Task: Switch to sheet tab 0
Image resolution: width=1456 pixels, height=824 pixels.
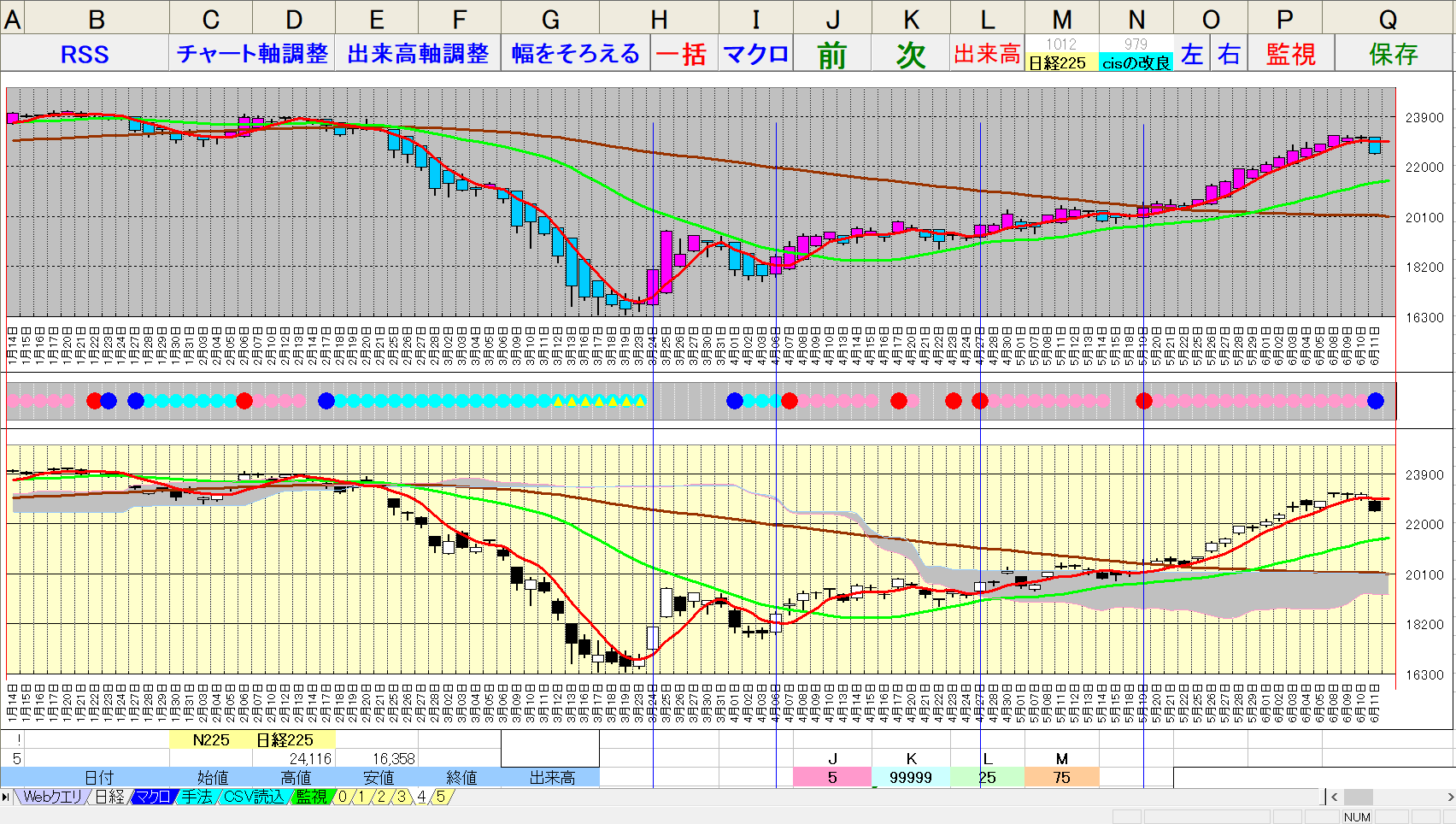Action: pos(343,797)
